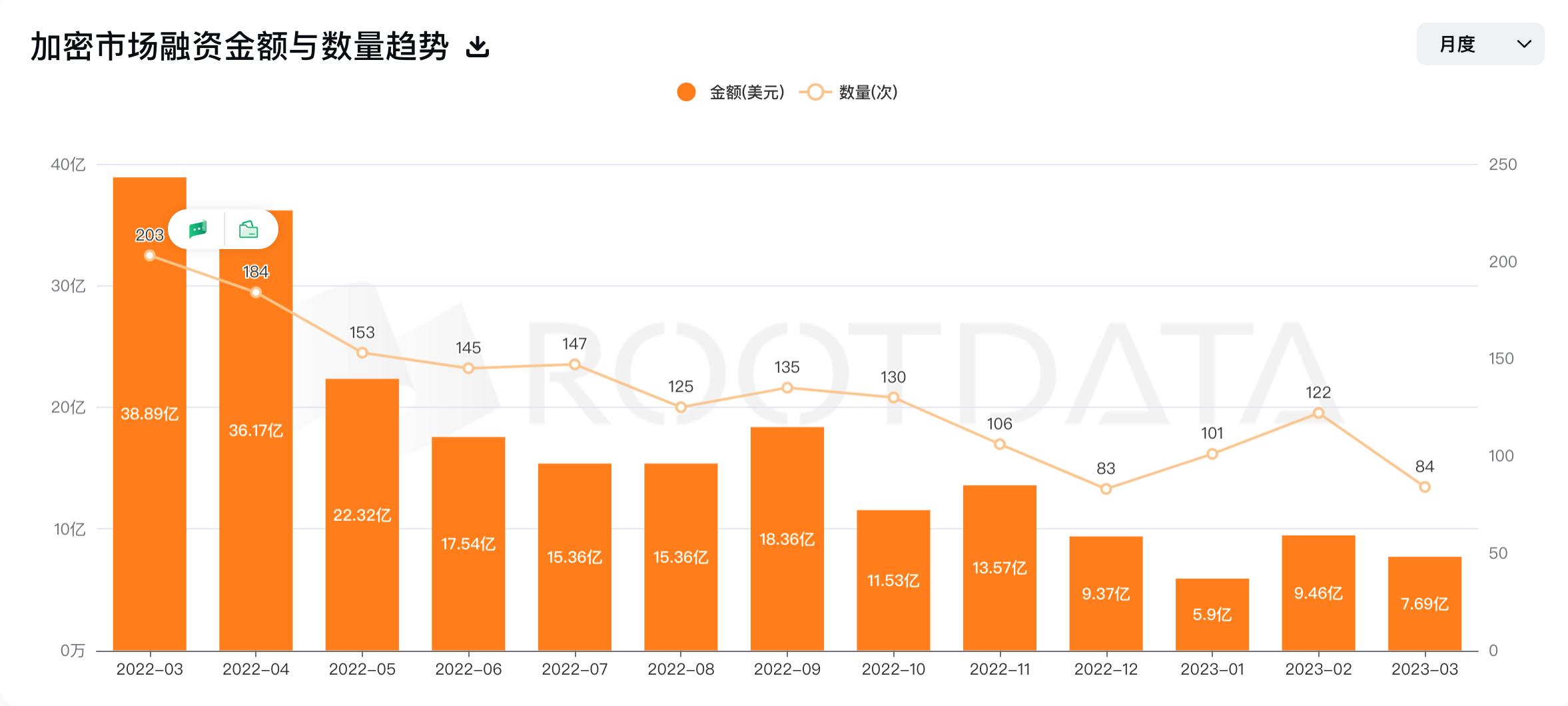Screen dimensions: 1568x706
Task: Click the 20亿 left axis label
Action: (x=68, y=407)
